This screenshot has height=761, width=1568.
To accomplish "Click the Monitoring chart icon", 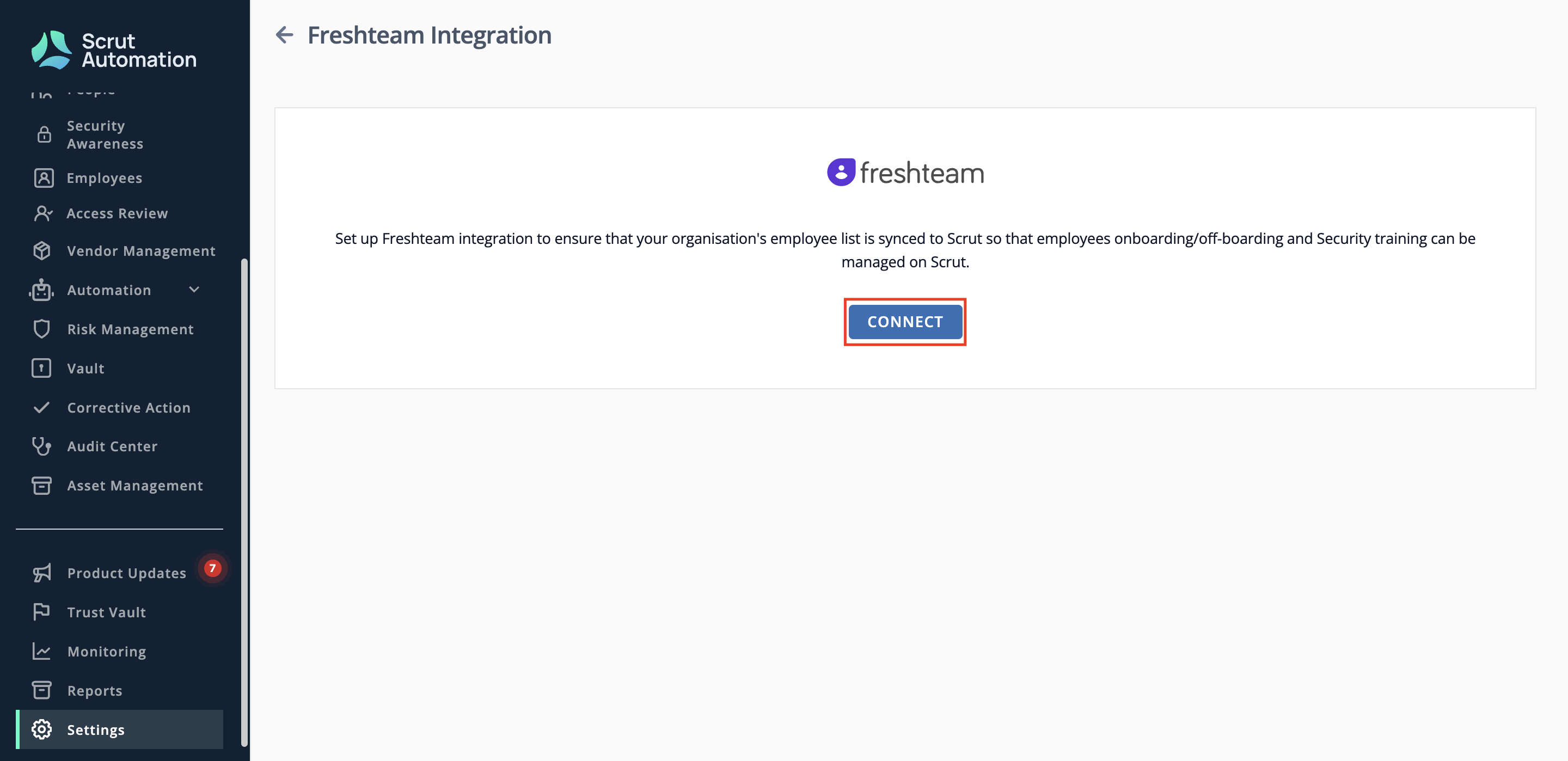I will 41,651.
